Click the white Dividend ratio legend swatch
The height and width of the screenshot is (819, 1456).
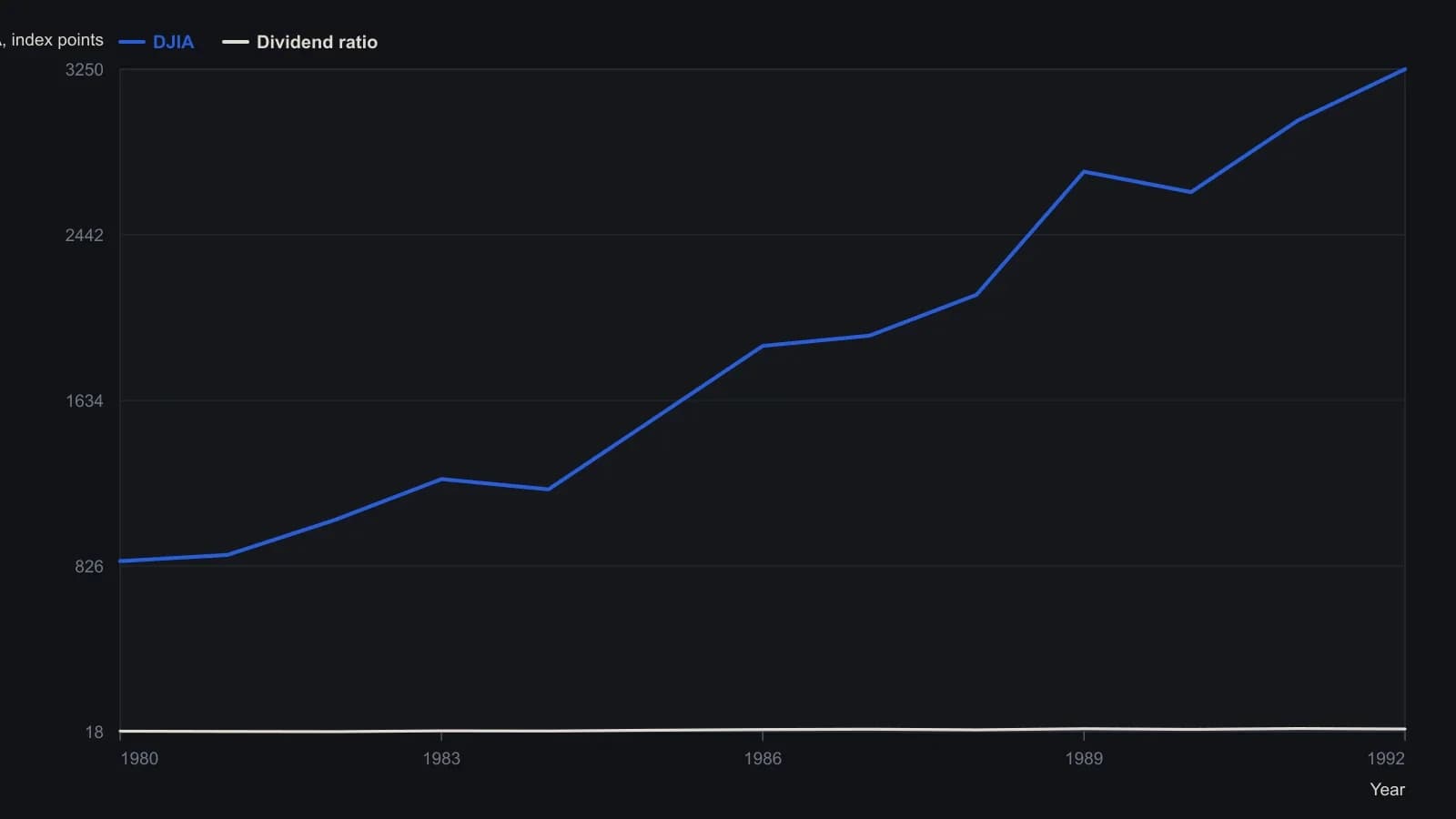coord(236,42)
